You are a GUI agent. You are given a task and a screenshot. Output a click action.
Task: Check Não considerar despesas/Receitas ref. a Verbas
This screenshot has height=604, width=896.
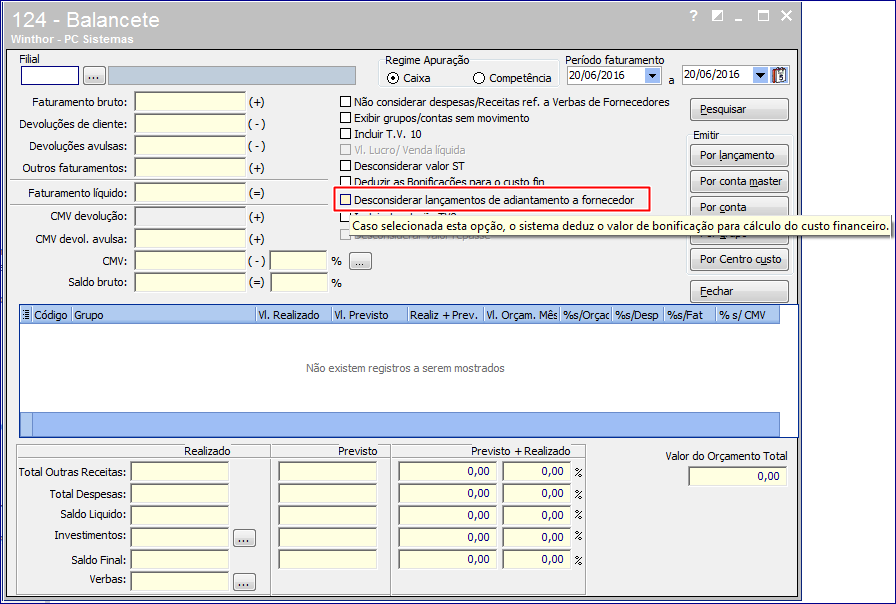tap(345, 102)
